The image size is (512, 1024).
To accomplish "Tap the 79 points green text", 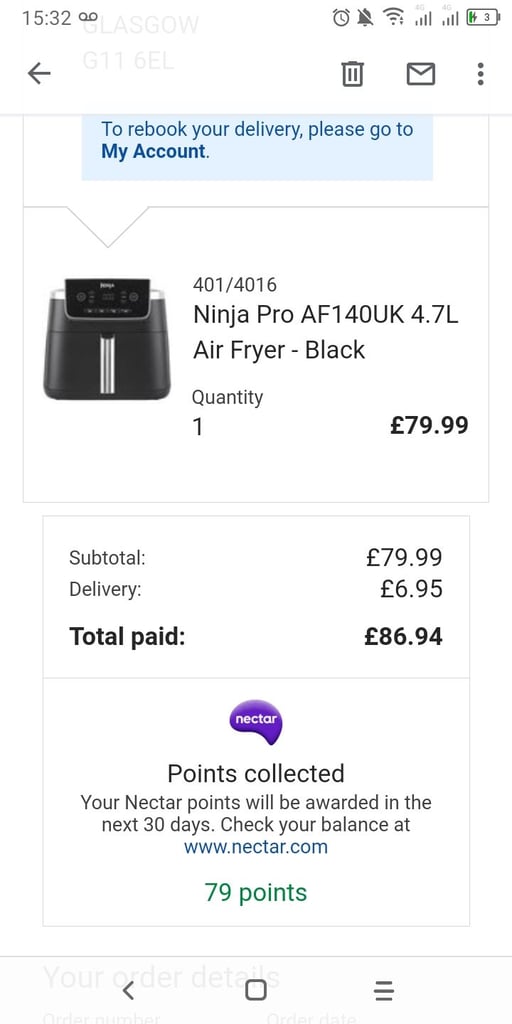I will point(256,892).
